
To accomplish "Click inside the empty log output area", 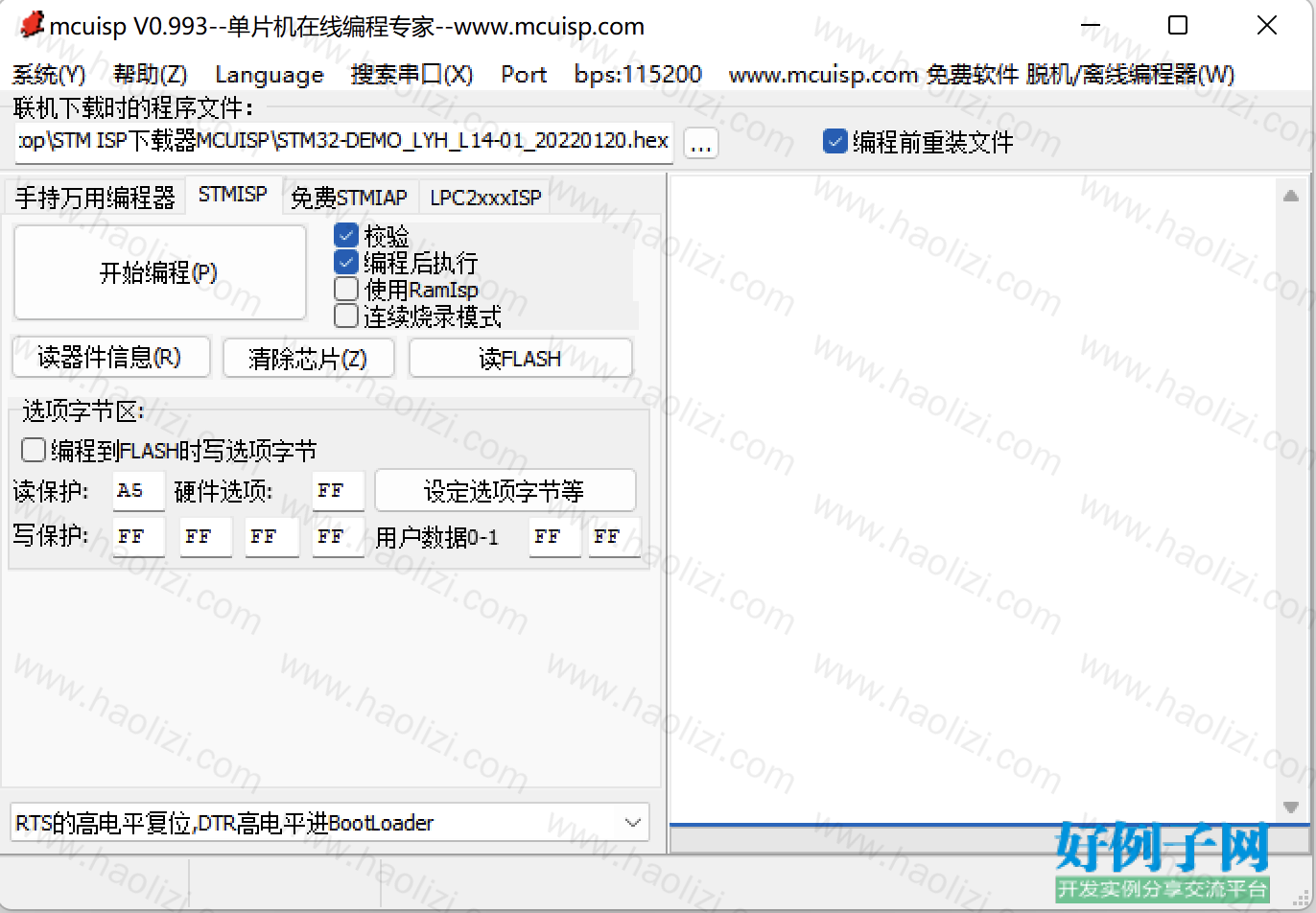I will pos(973,499).
